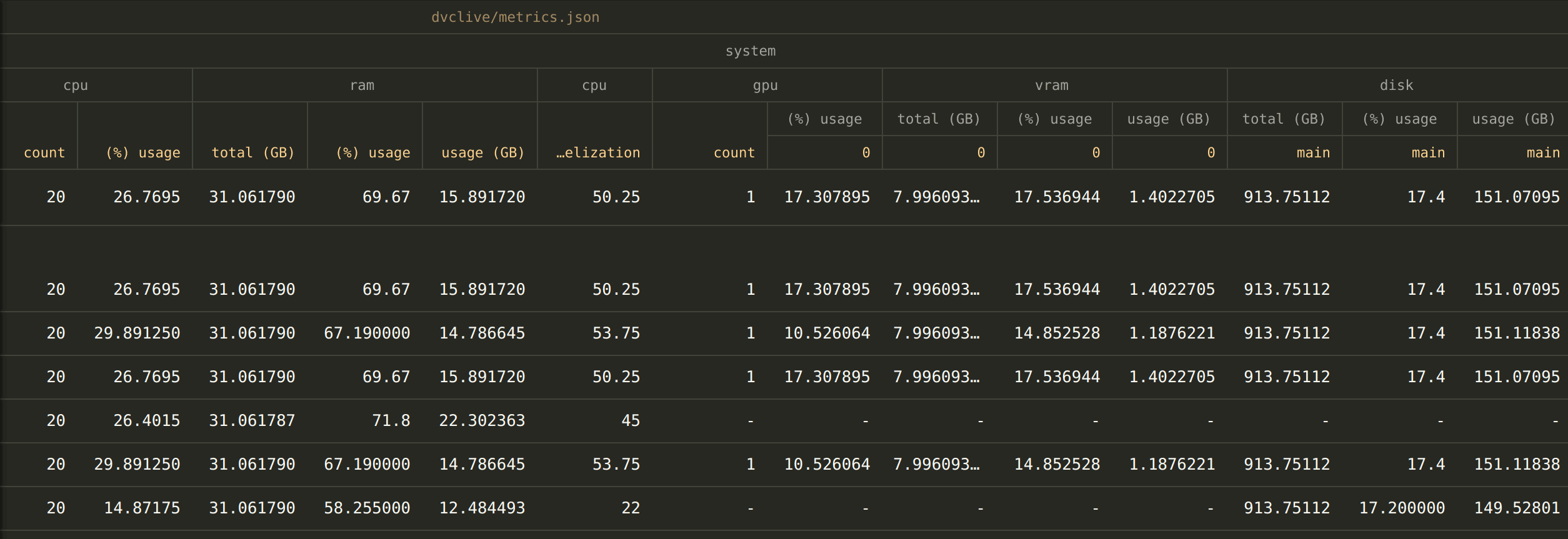Select the count header under gpu
This screenshot has height=539, width=1568.
pyautogui.click(x=734, y=153)
